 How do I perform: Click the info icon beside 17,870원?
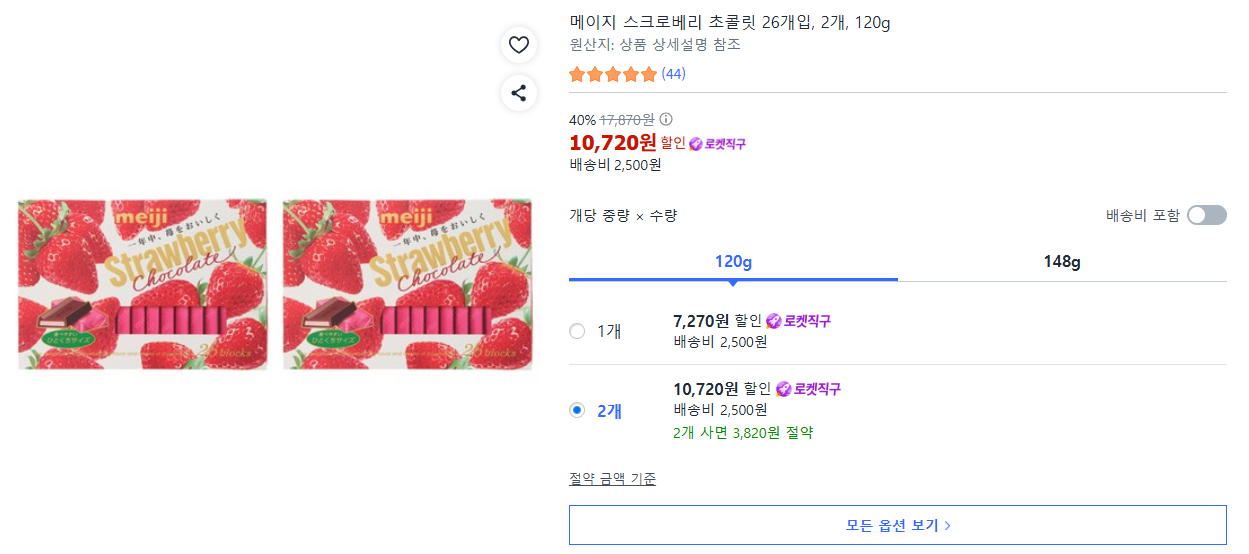(x=666, y=120)
